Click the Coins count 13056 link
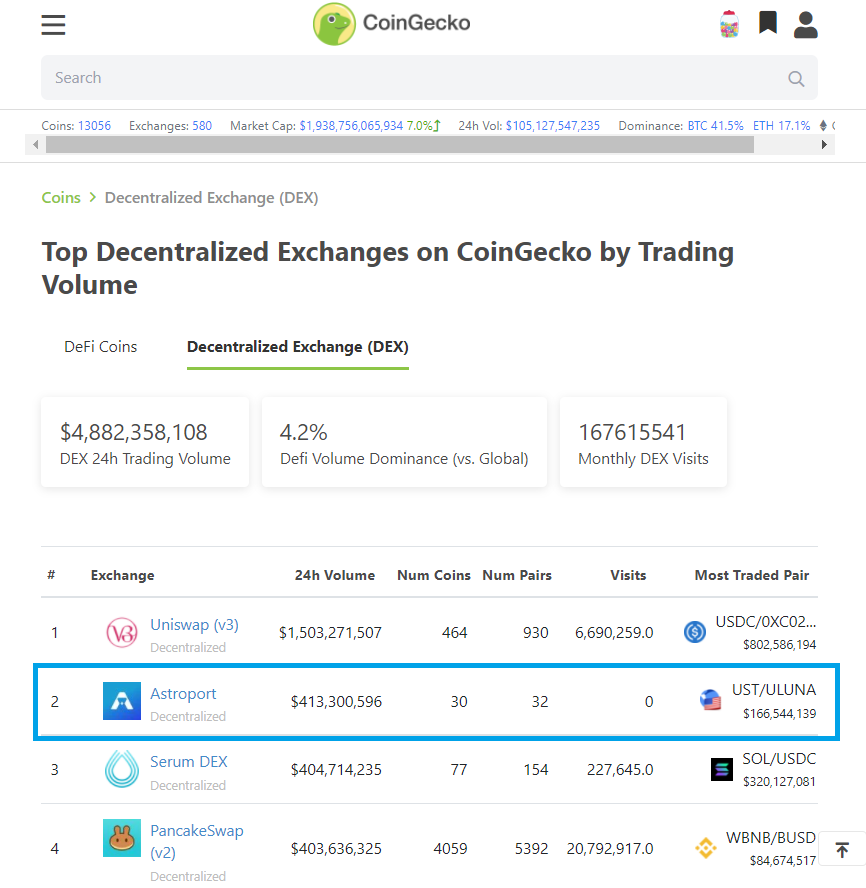This screenshot has width=866, height=888. pos(94,126)
